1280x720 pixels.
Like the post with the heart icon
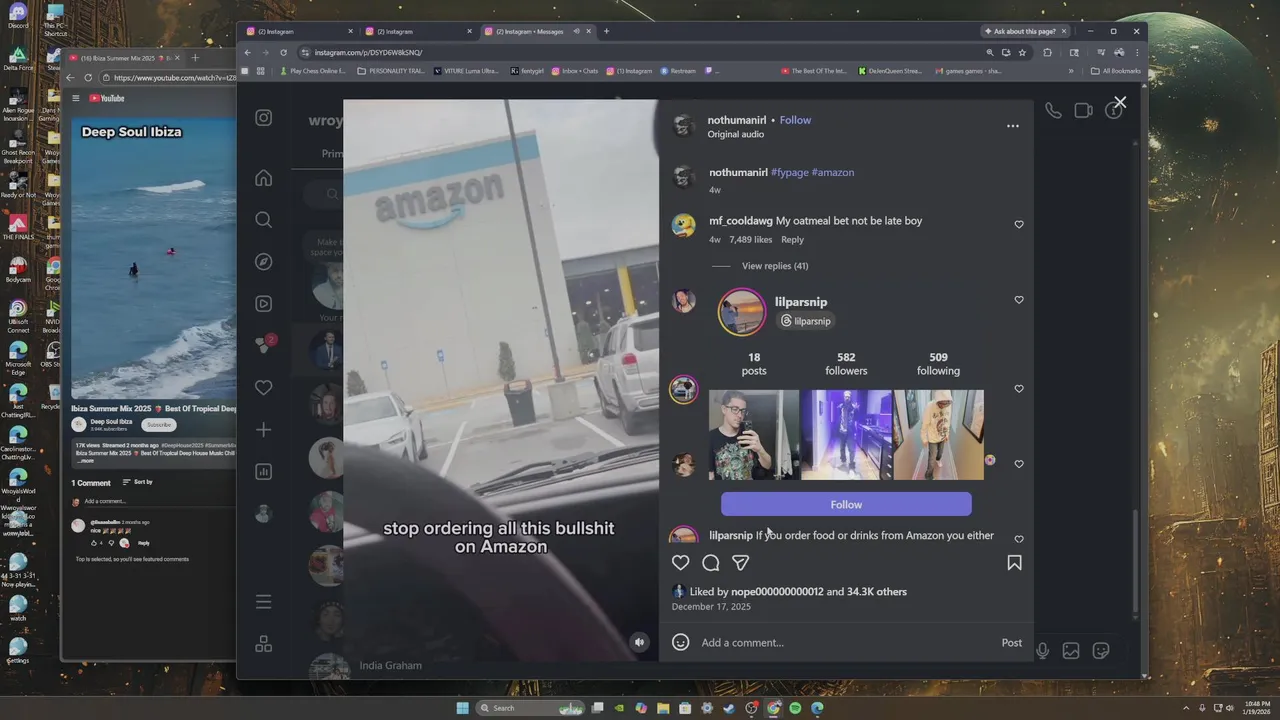(x=680, y=563)
